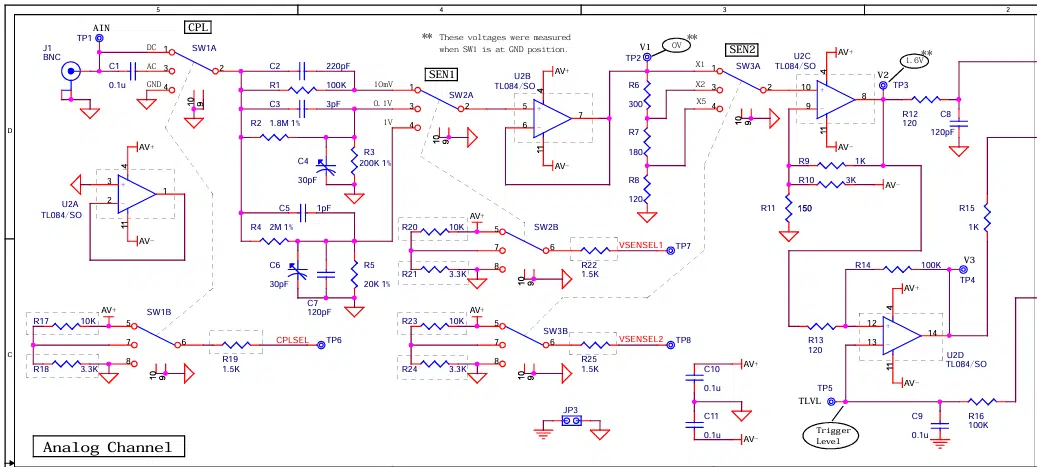The image size is (1037, 467).
Task: Select the red CPLSEL net label
Action: coord(292,339)
